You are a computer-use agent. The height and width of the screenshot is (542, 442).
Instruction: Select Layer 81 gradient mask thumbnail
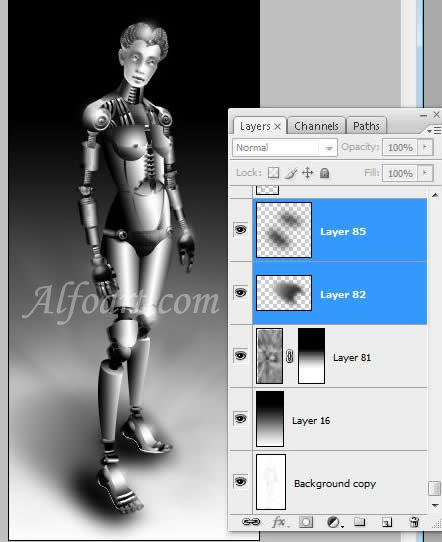point(311,356)
